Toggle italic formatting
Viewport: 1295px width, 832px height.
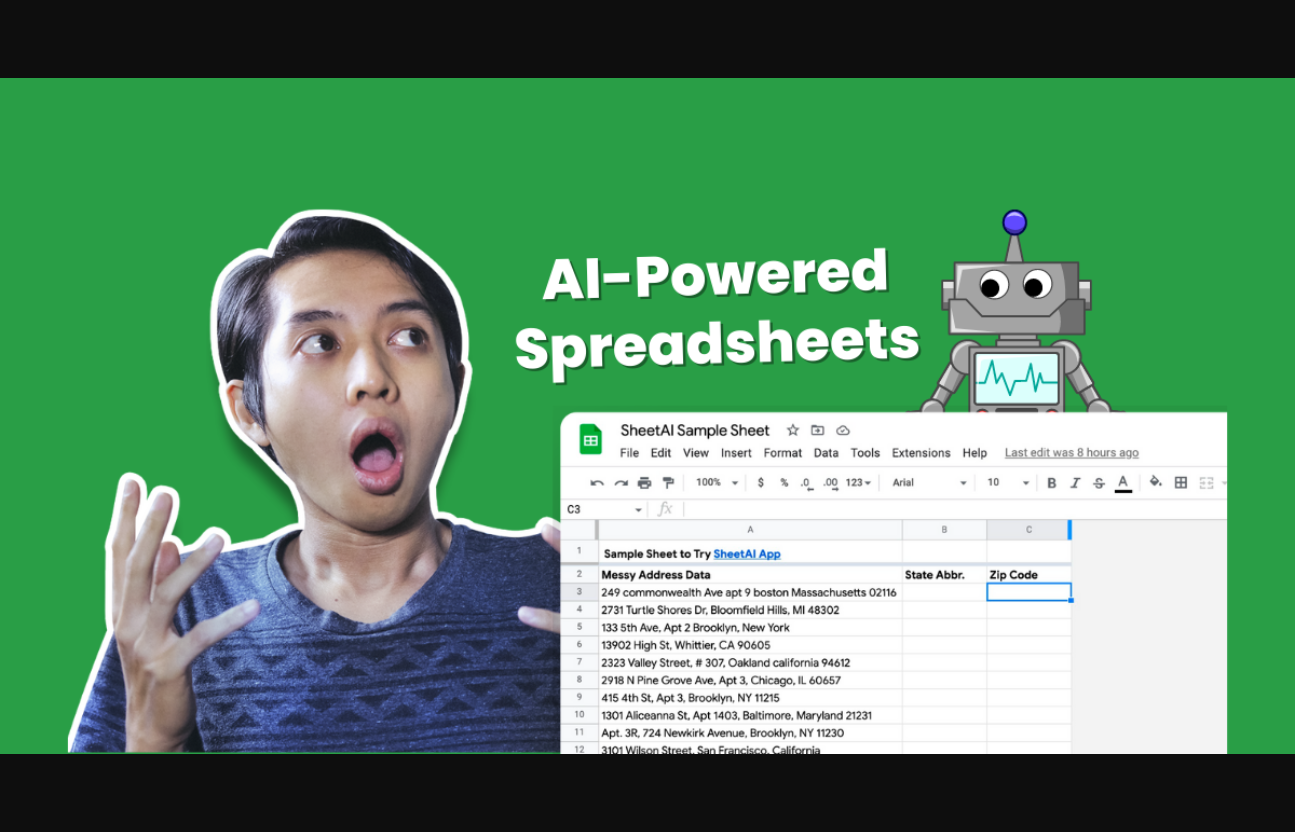pos(1075,483)
